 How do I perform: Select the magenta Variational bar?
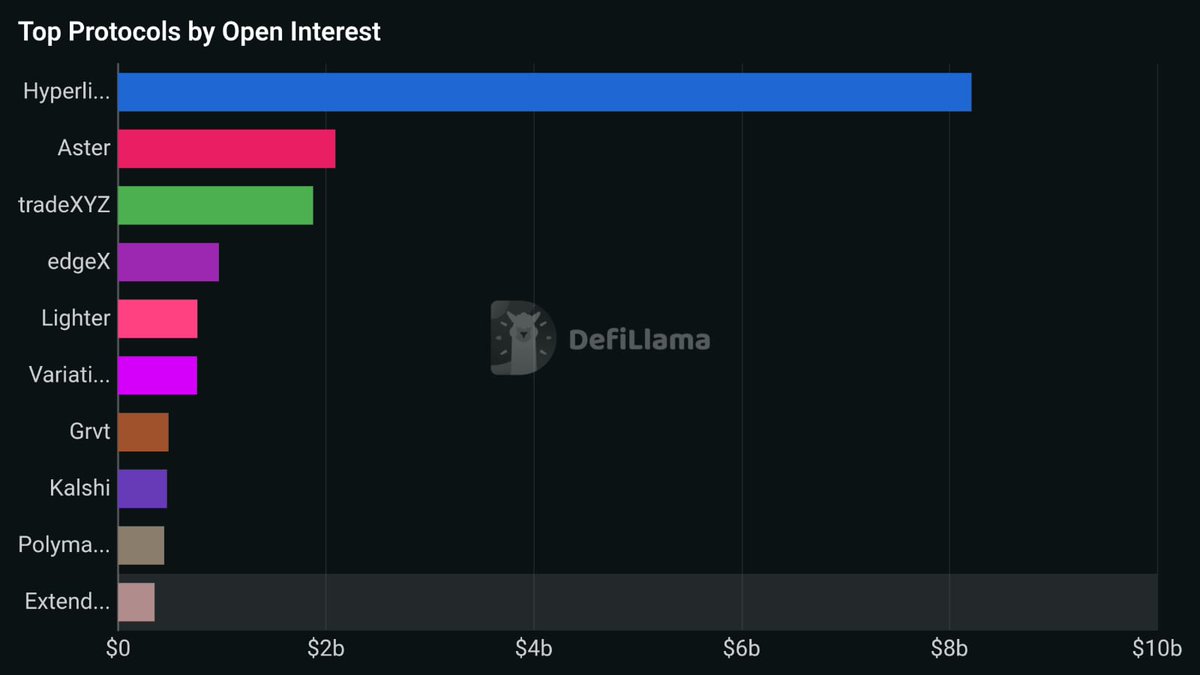[157, 375]
